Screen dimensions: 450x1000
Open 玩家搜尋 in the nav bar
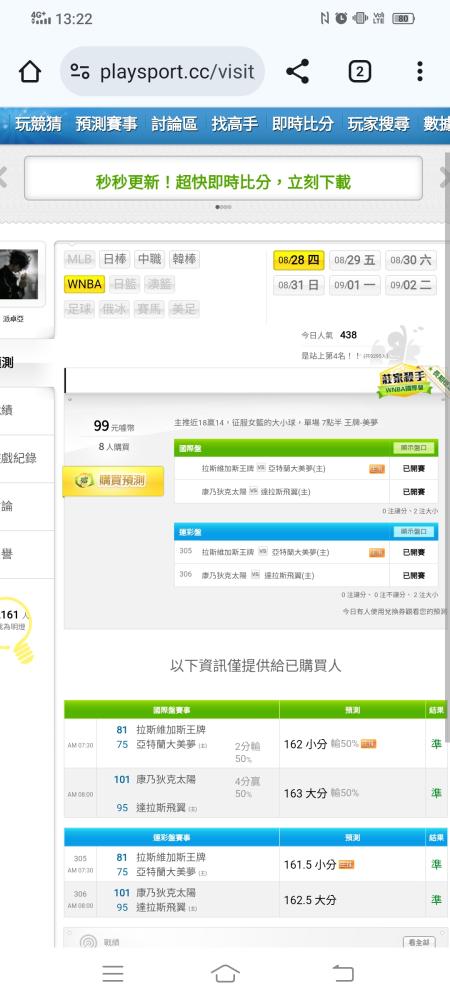click(379, 124)
